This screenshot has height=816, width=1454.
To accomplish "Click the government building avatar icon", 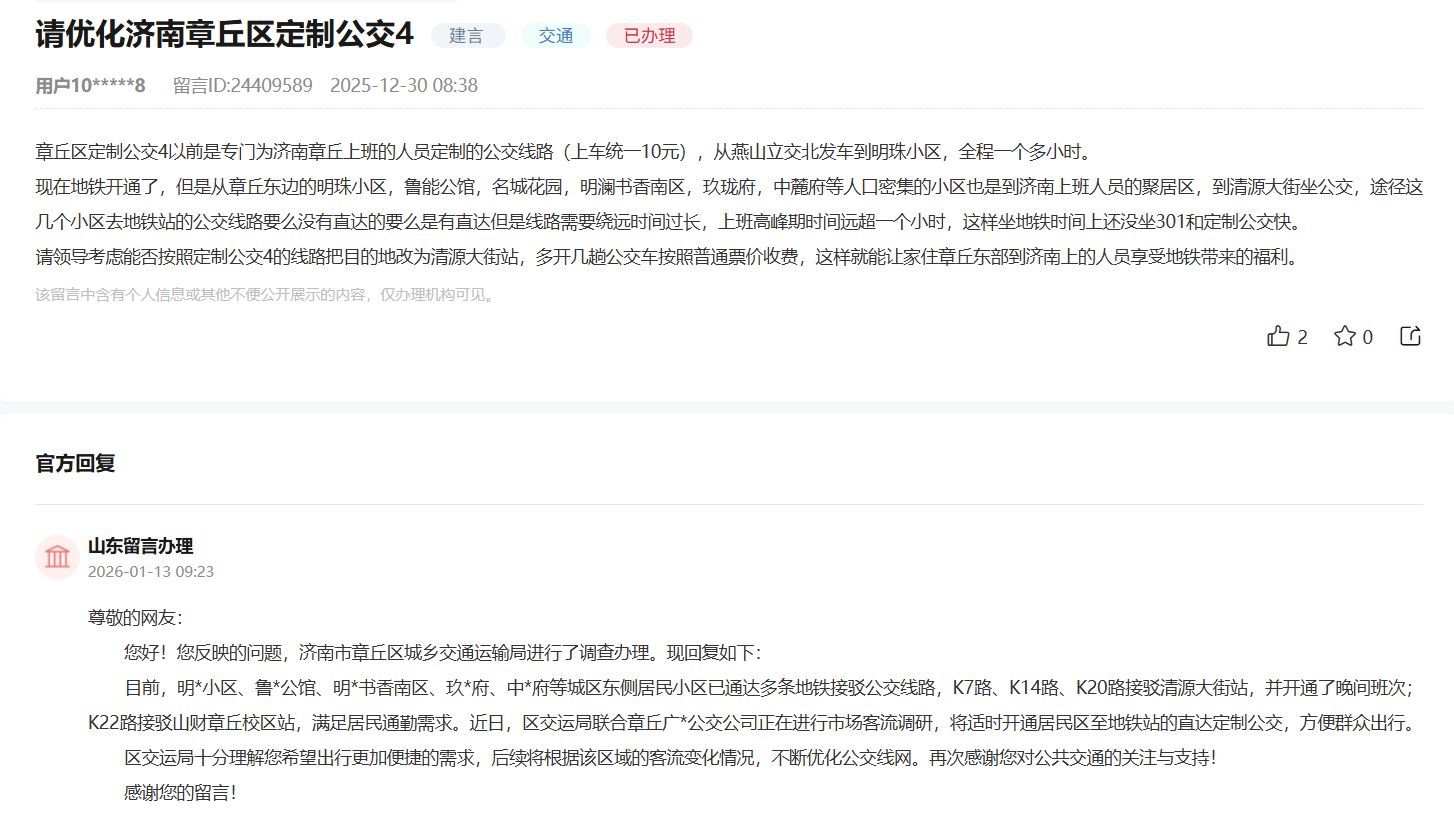I will point(57,557).
